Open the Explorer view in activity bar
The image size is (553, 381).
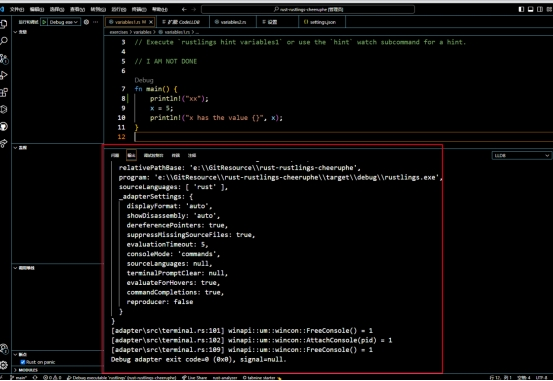coord(4,24)
